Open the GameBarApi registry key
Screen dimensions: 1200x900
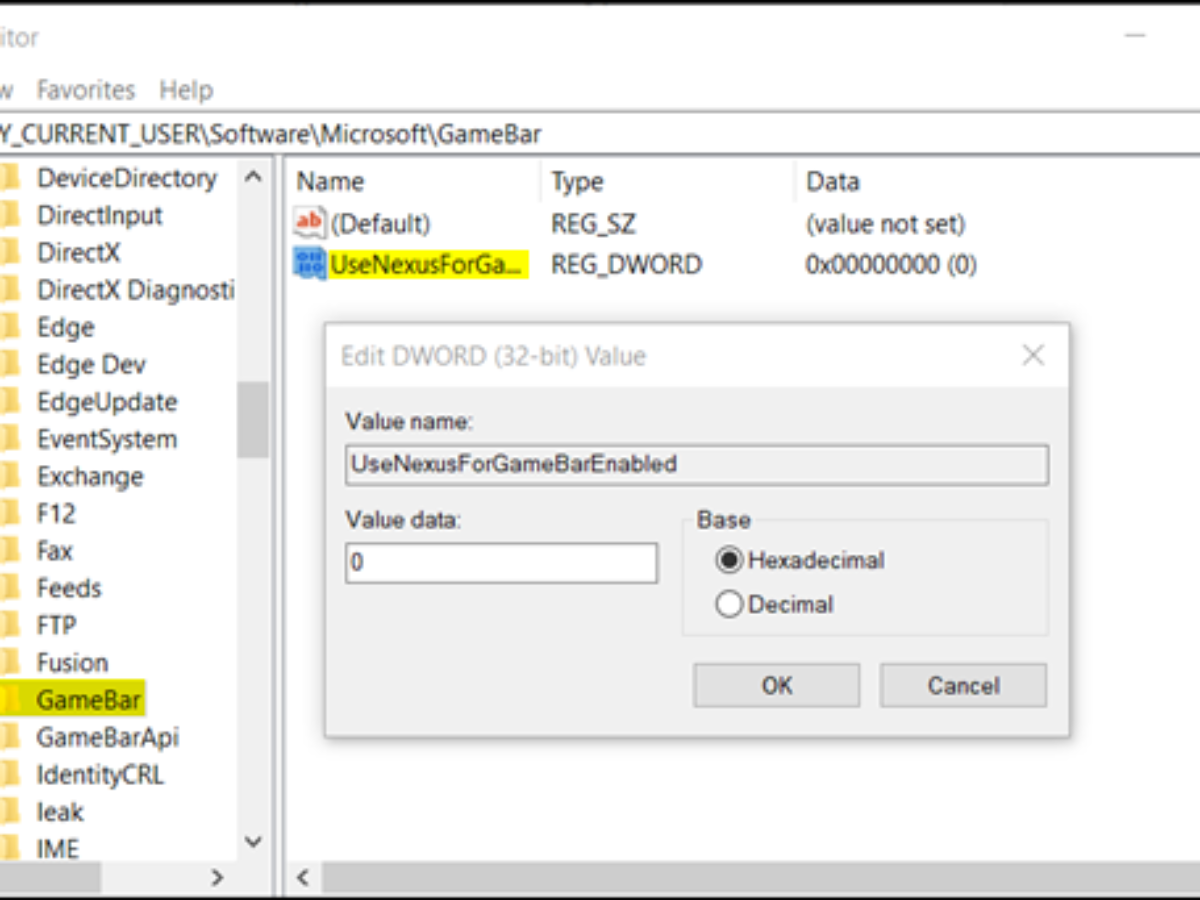(108, 737)
